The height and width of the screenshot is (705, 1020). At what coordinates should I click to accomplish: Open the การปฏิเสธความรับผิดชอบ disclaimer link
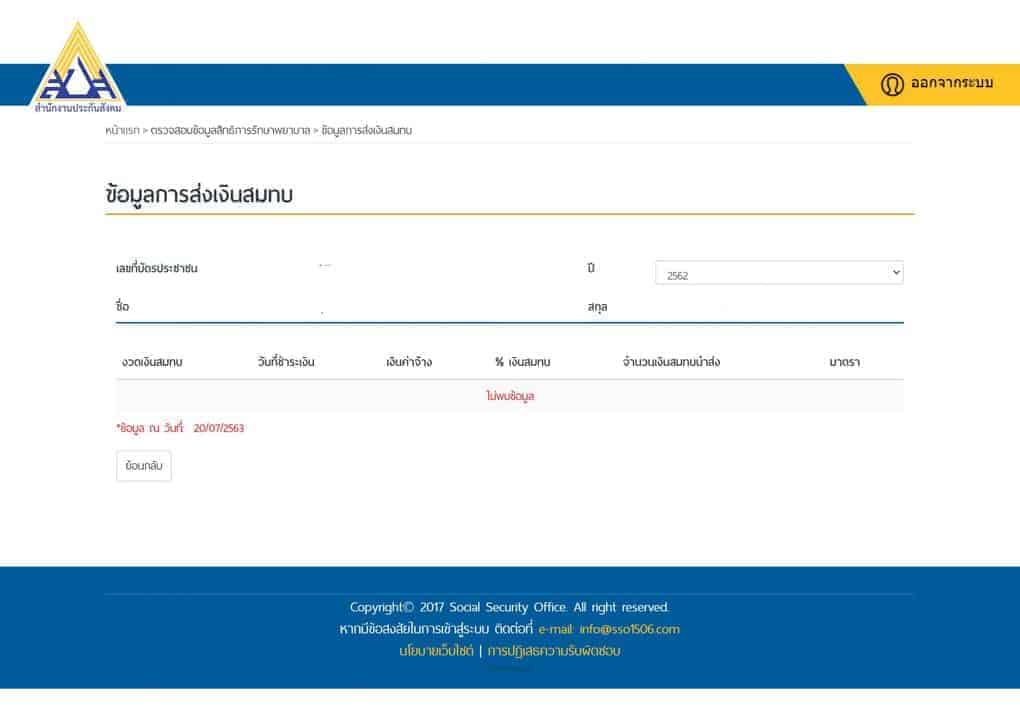pos(553,651)
